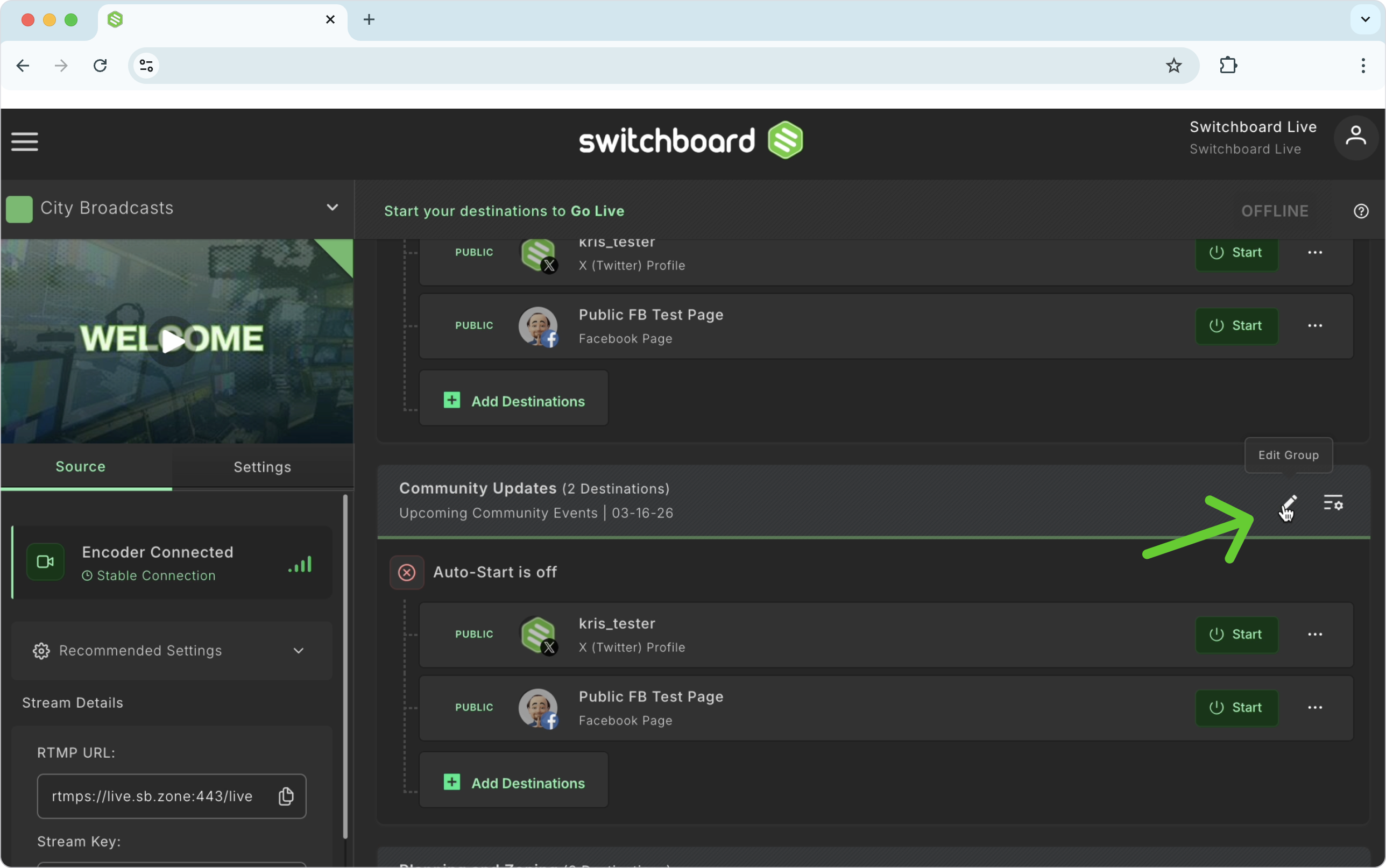Click the City Broadcasts green color square

19,209
